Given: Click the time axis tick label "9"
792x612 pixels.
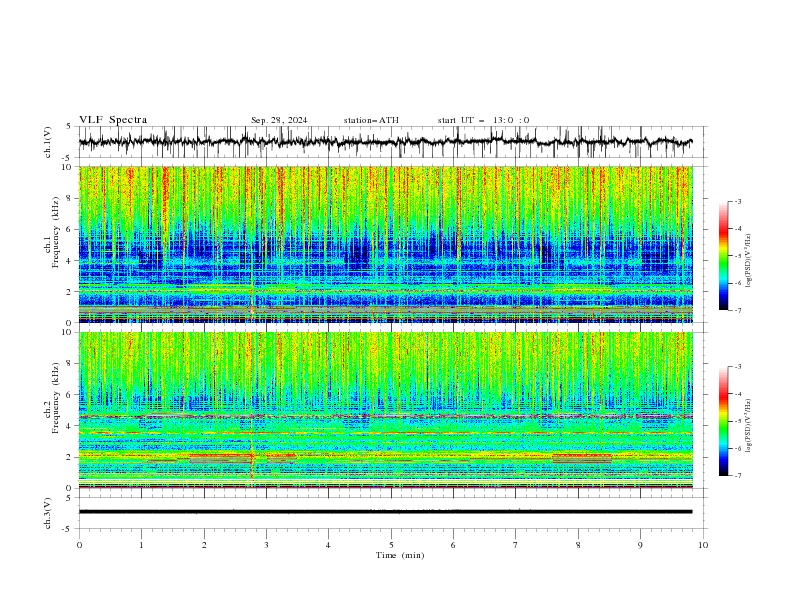Looking at the screenshot, I should click(640, 545).
